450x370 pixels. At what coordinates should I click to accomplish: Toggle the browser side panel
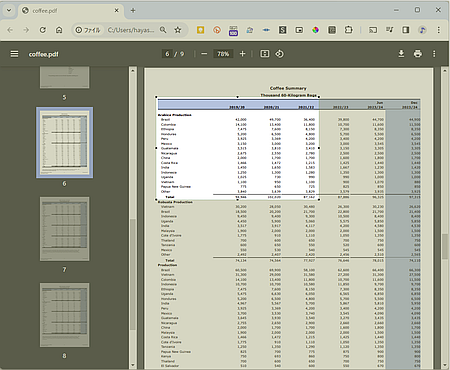click(406, 30)
